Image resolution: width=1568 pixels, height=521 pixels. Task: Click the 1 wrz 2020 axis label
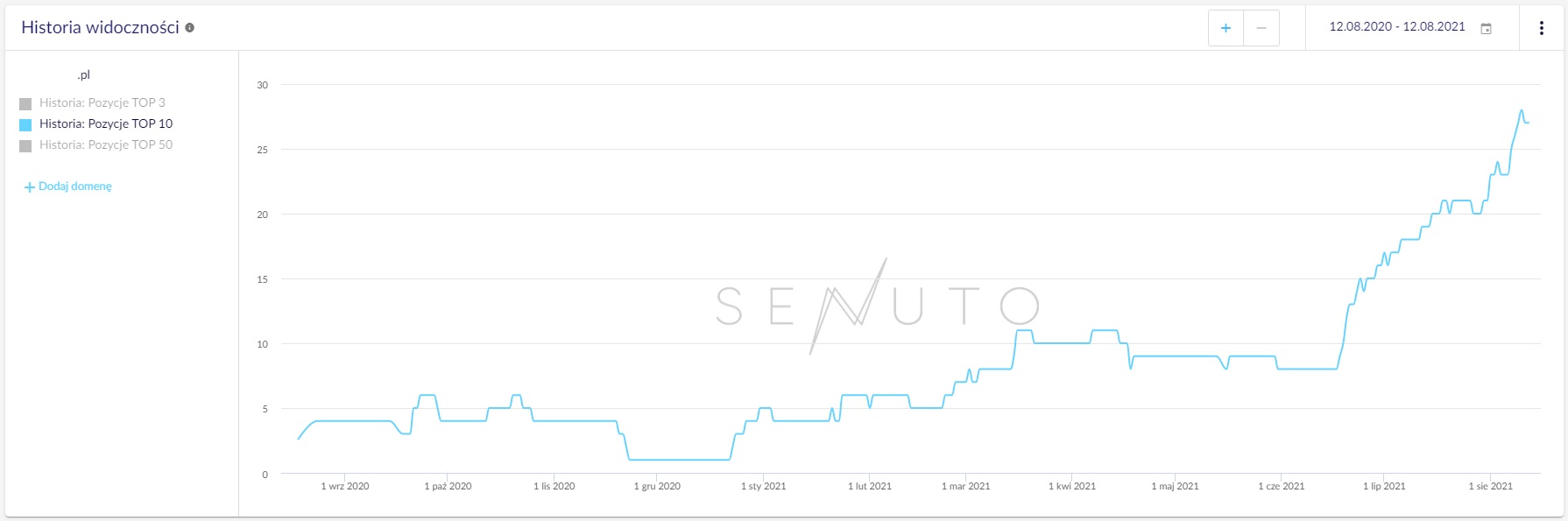345,486
